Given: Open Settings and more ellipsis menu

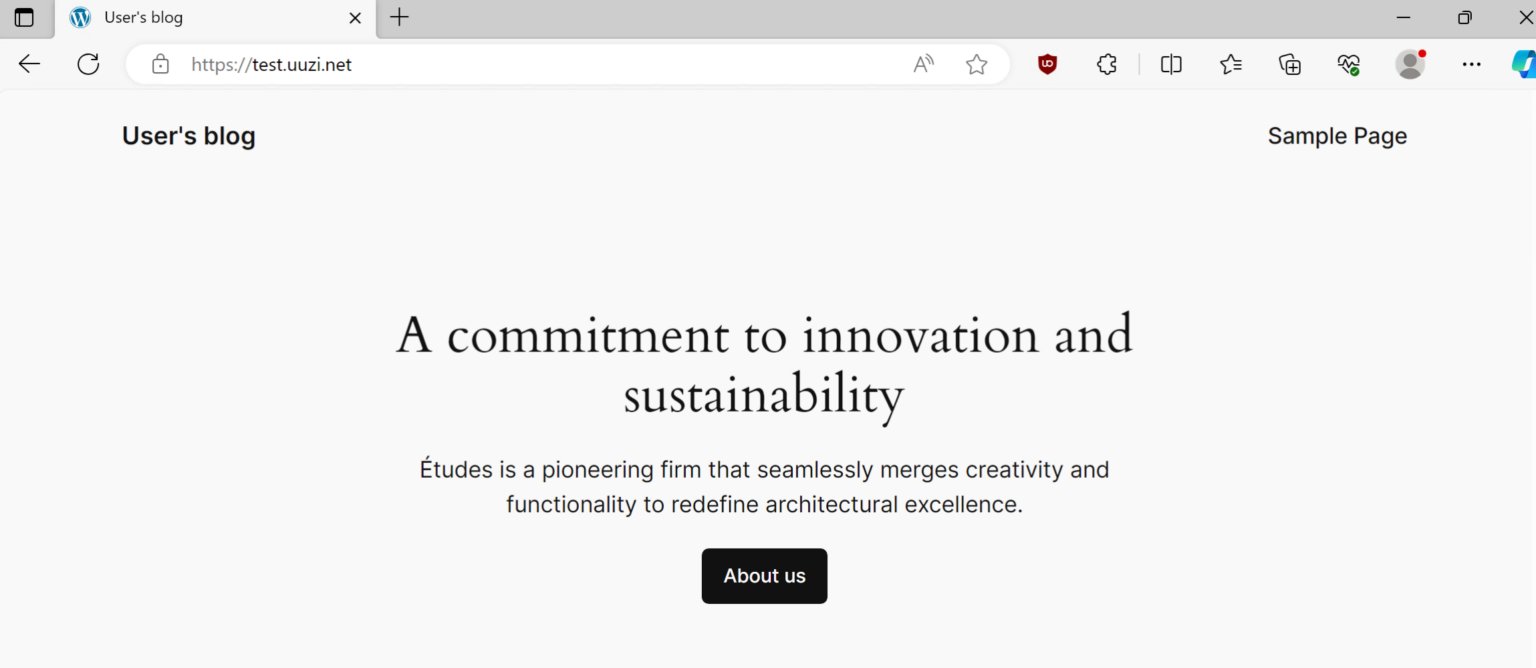Looking at the screenshot, I should (x=1471, y=65).
